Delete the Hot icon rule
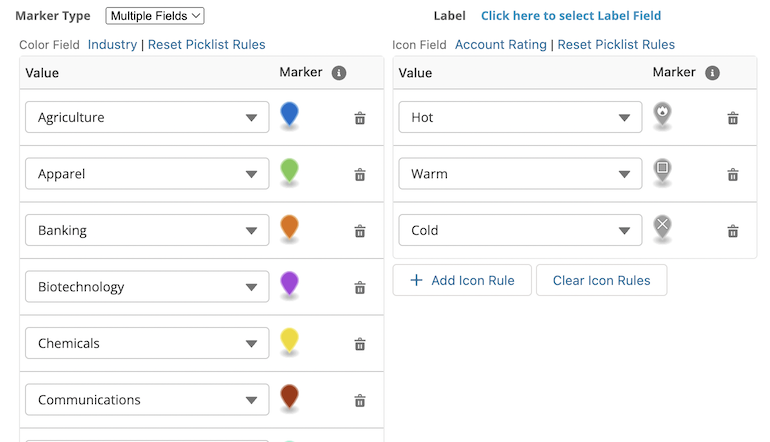Image resolution: width=770 pixels, height=442 pixels. (x=733, y=118)
